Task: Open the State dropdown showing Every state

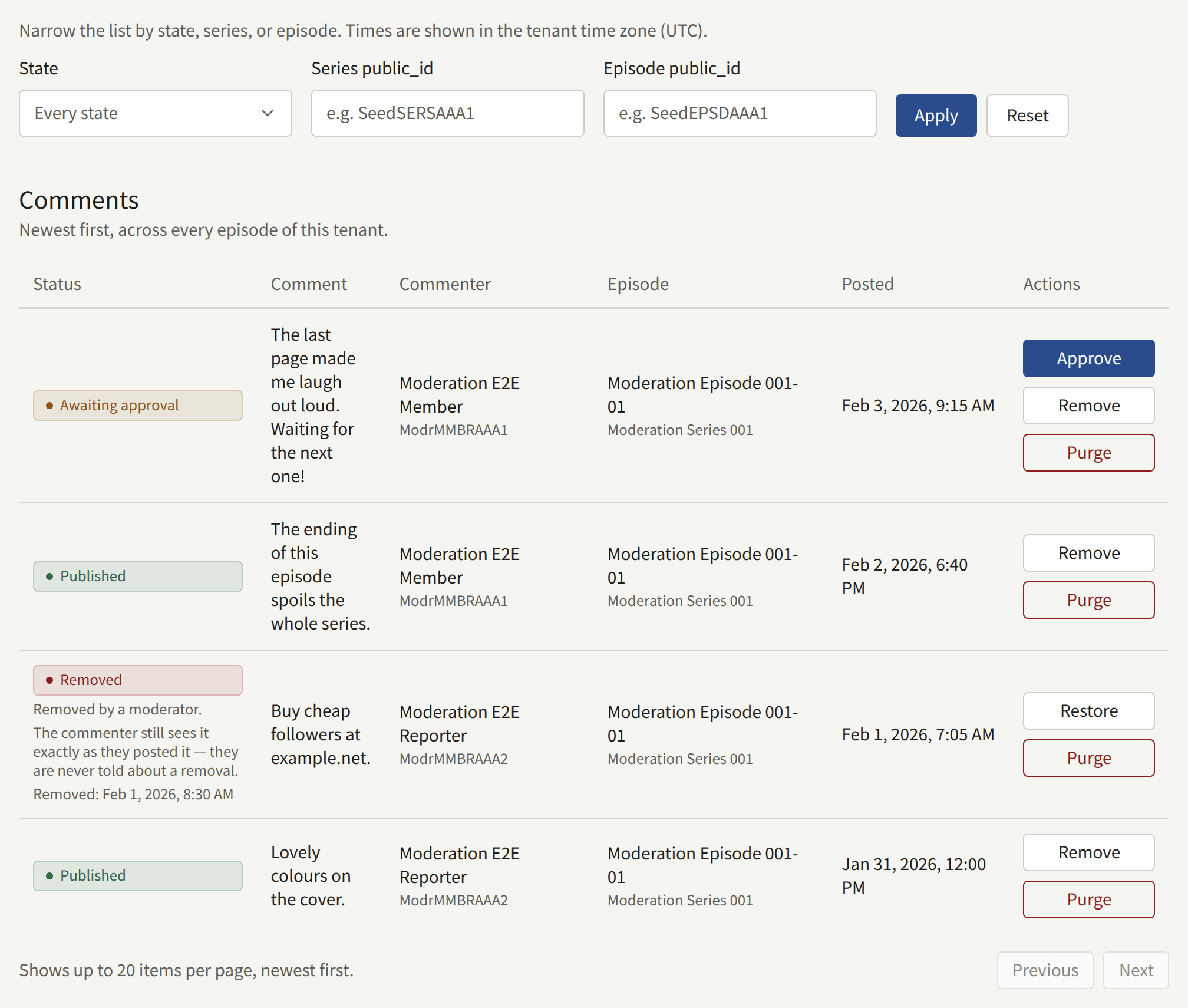Action: click(156, 113)
